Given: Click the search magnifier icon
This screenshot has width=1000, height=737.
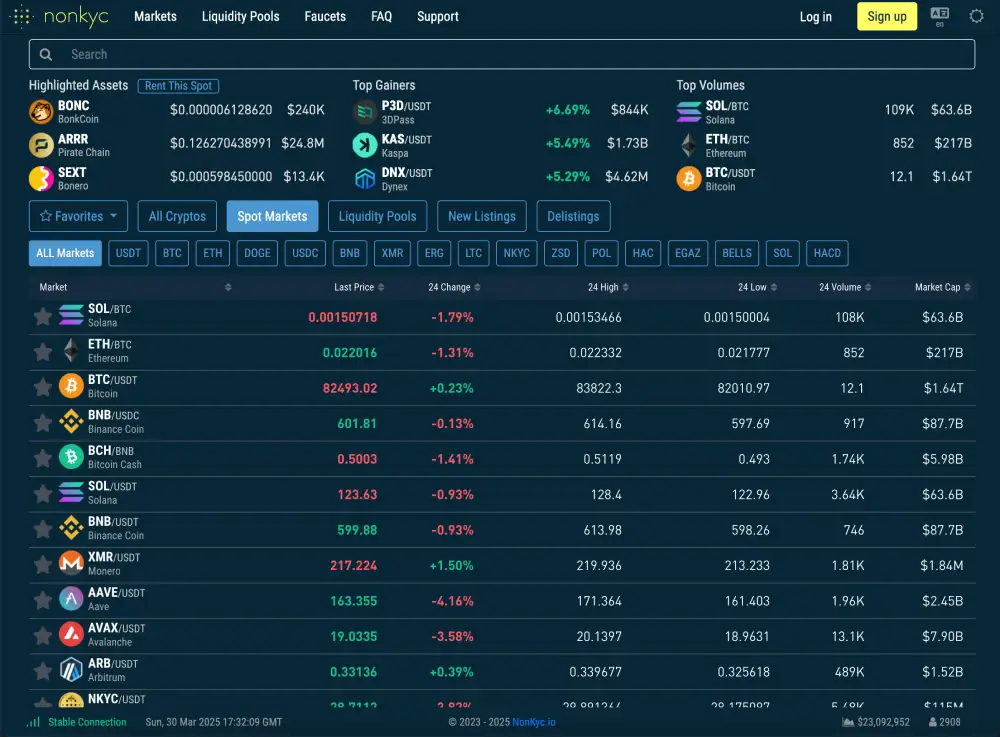Looking at the screenshot, I should [46, 54].
